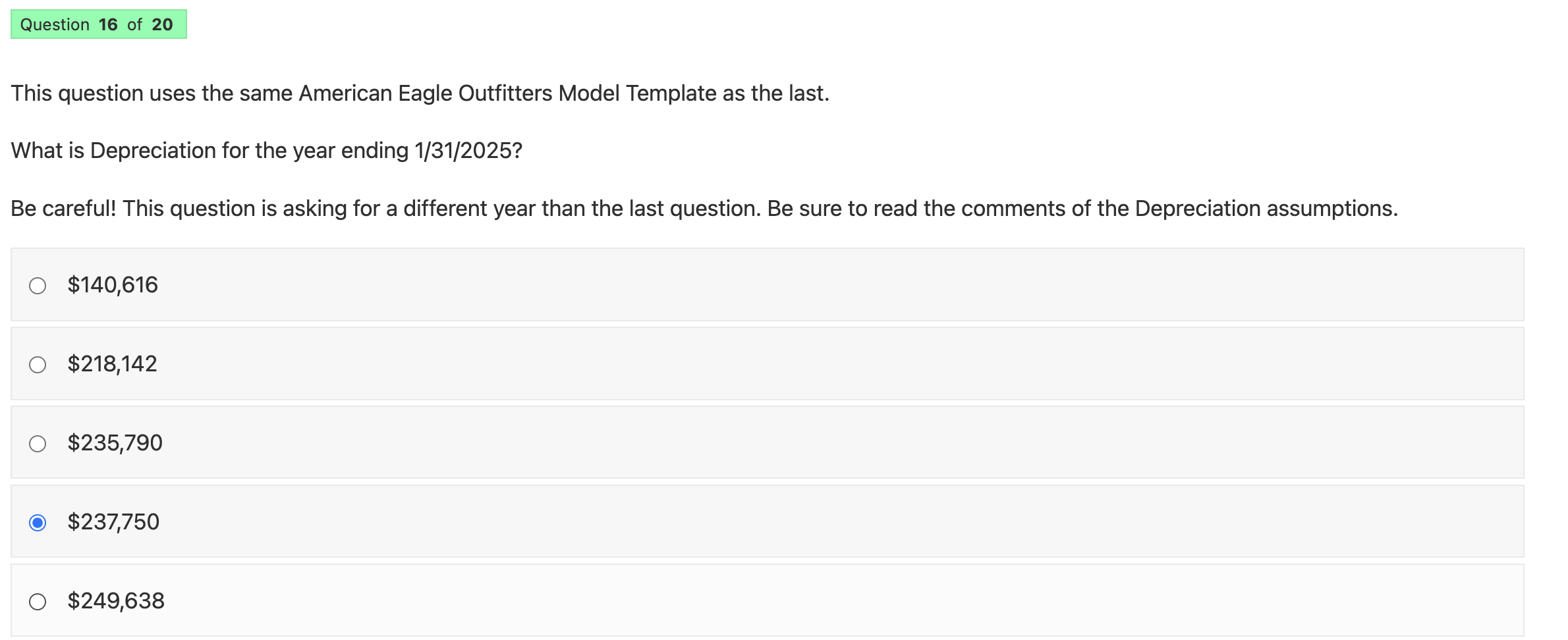Click the currently selected answer text
Image resolution: width=1568 pixels, height=640 pixels.
coord(113,521)
